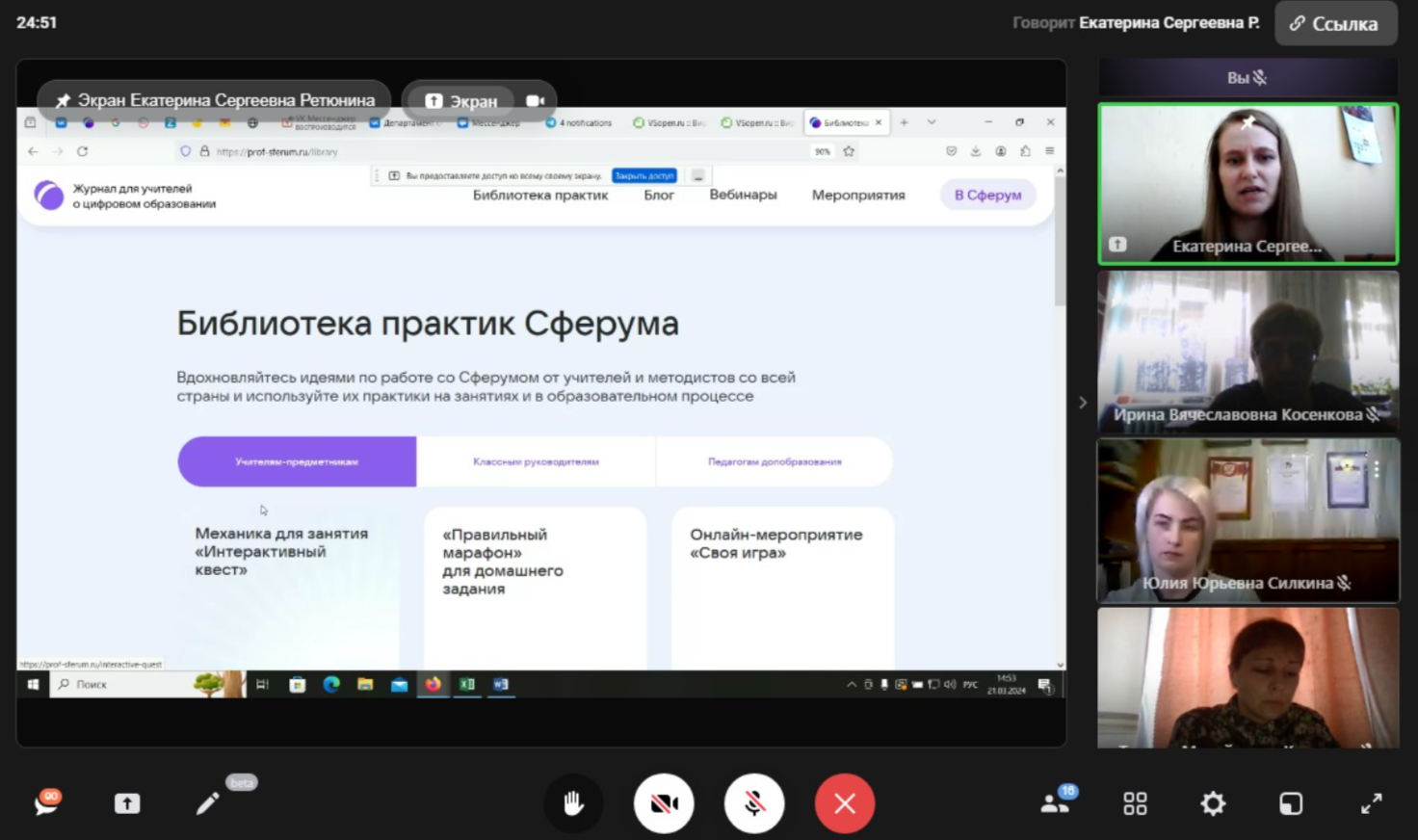Unmute your microphone
The image size is (1418, 840).
click(x=754, y=802)
